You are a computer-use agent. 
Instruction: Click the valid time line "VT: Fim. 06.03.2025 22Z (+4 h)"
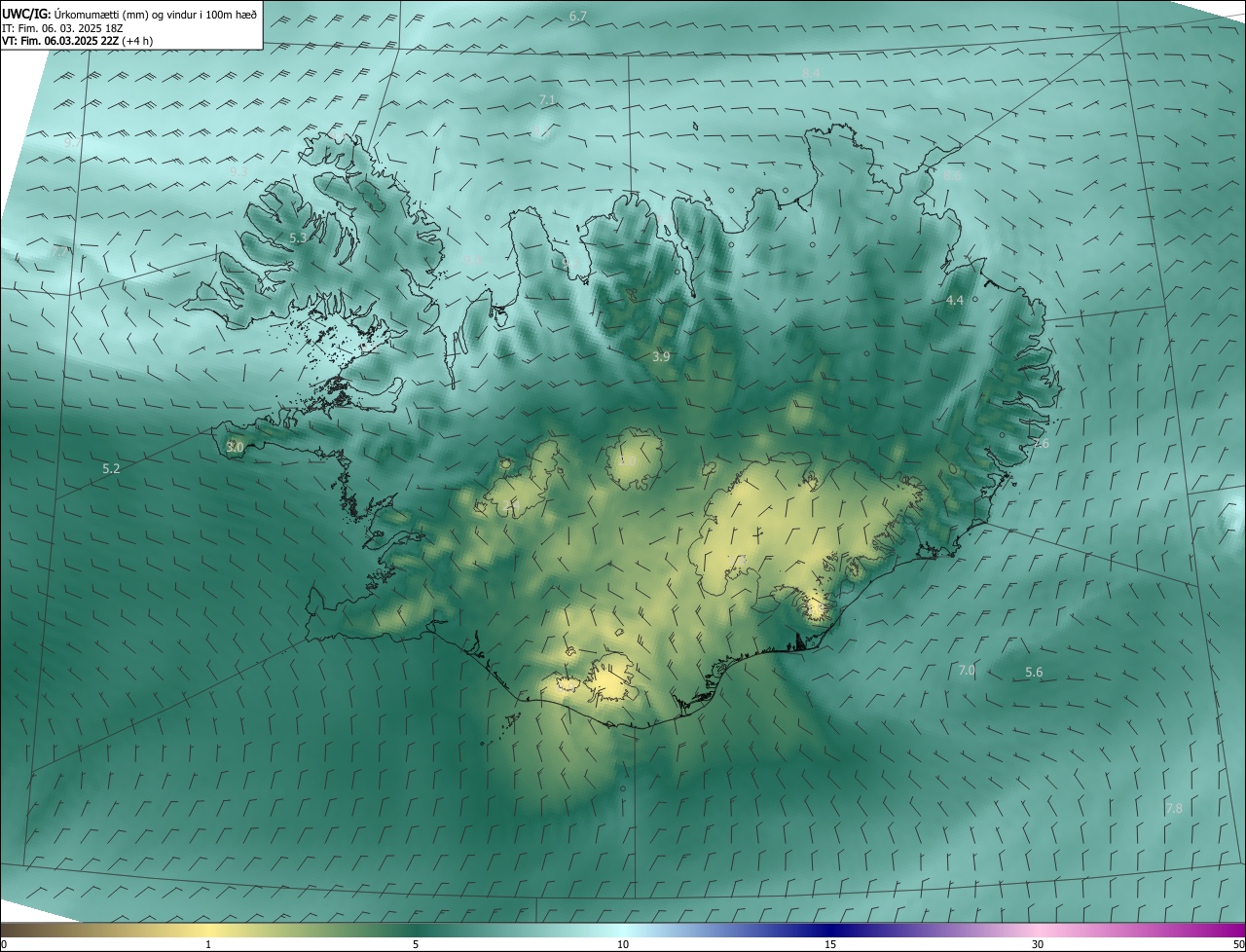coord(77,41)
